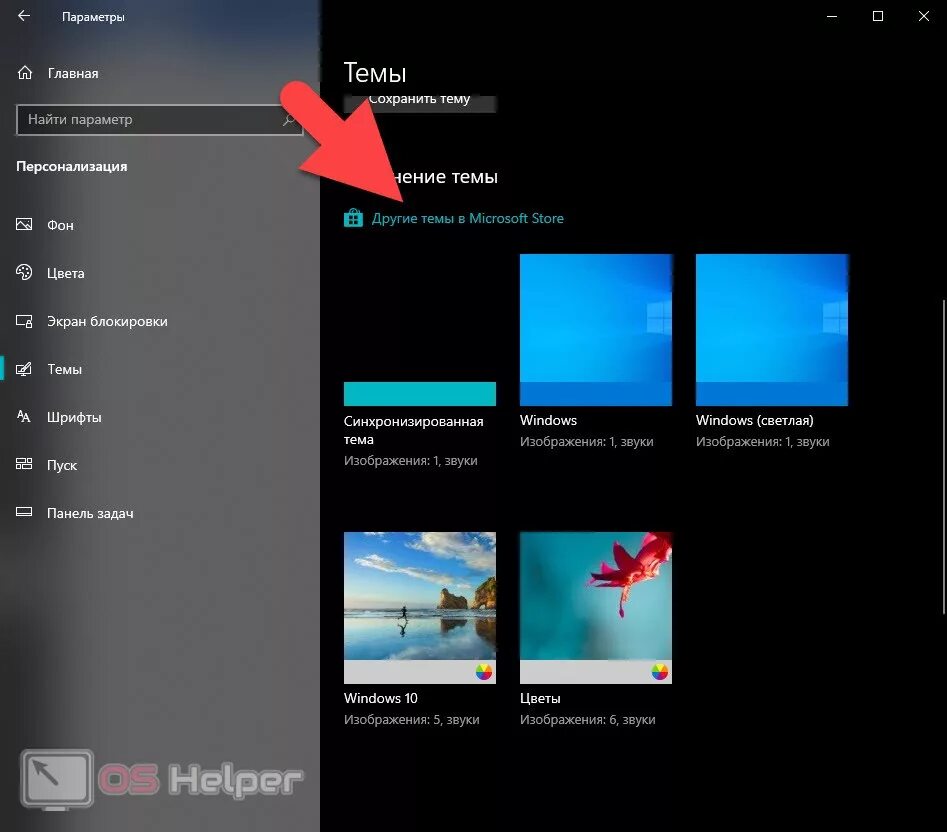Click the search magnifier icon
Image resolution: width=947 pixels, height=832 pixels.
tap(289, 120)
